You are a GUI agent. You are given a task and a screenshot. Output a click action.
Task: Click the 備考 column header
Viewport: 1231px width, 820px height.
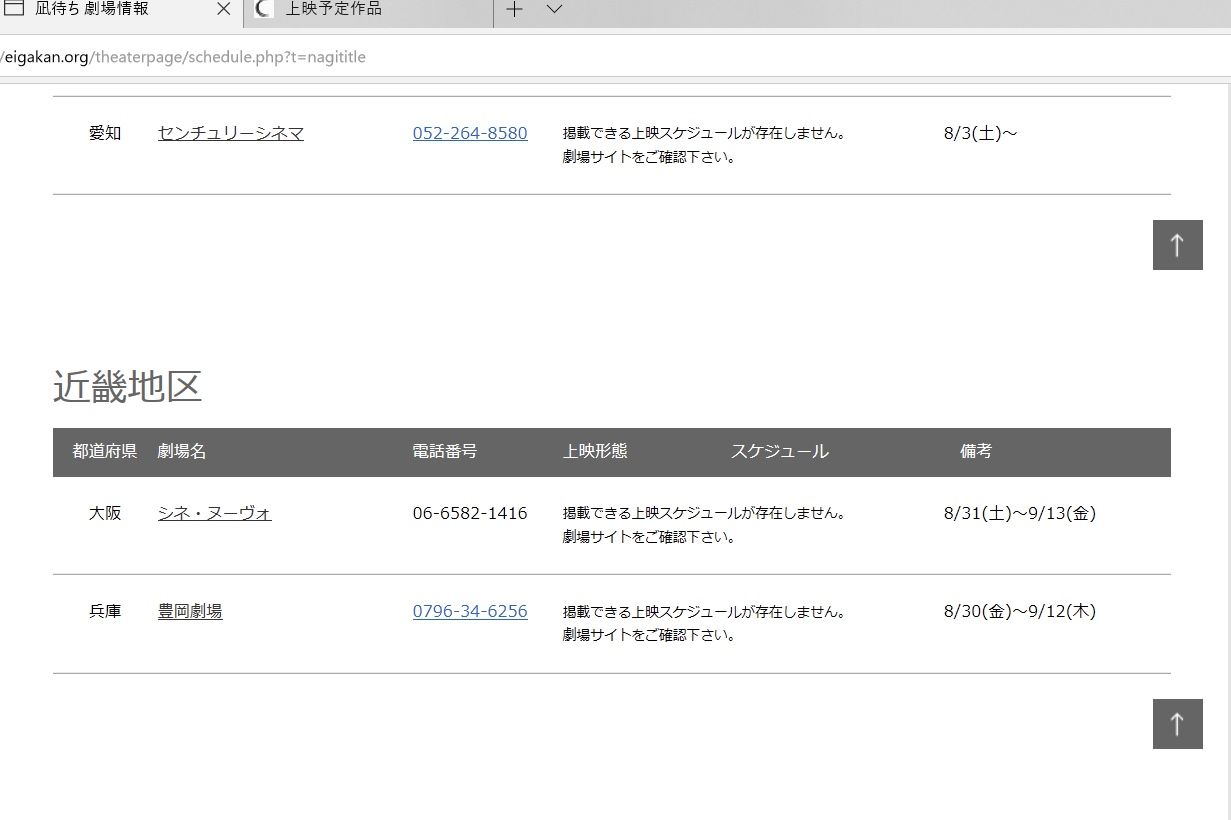pos(975,452)
